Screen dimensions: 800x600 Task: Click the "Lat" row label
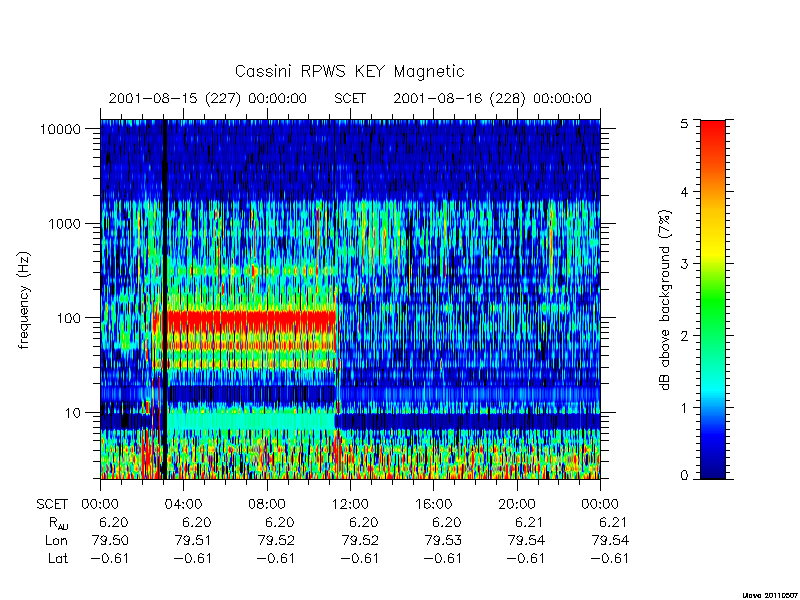(x=58, y=559)
